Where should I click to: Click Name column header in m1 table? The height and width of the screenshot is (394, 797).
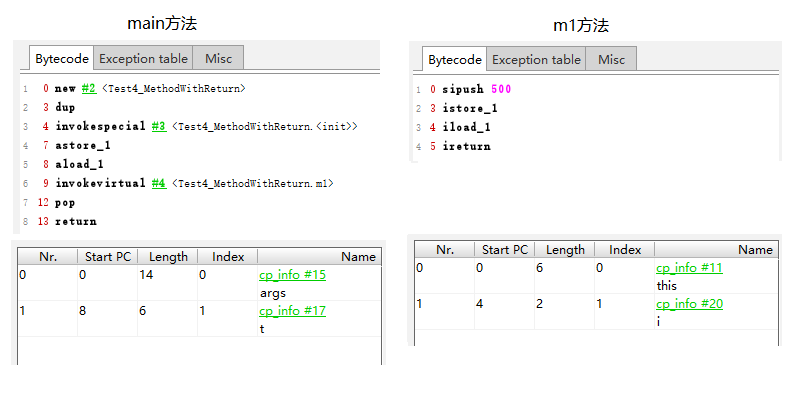point(716,250)
